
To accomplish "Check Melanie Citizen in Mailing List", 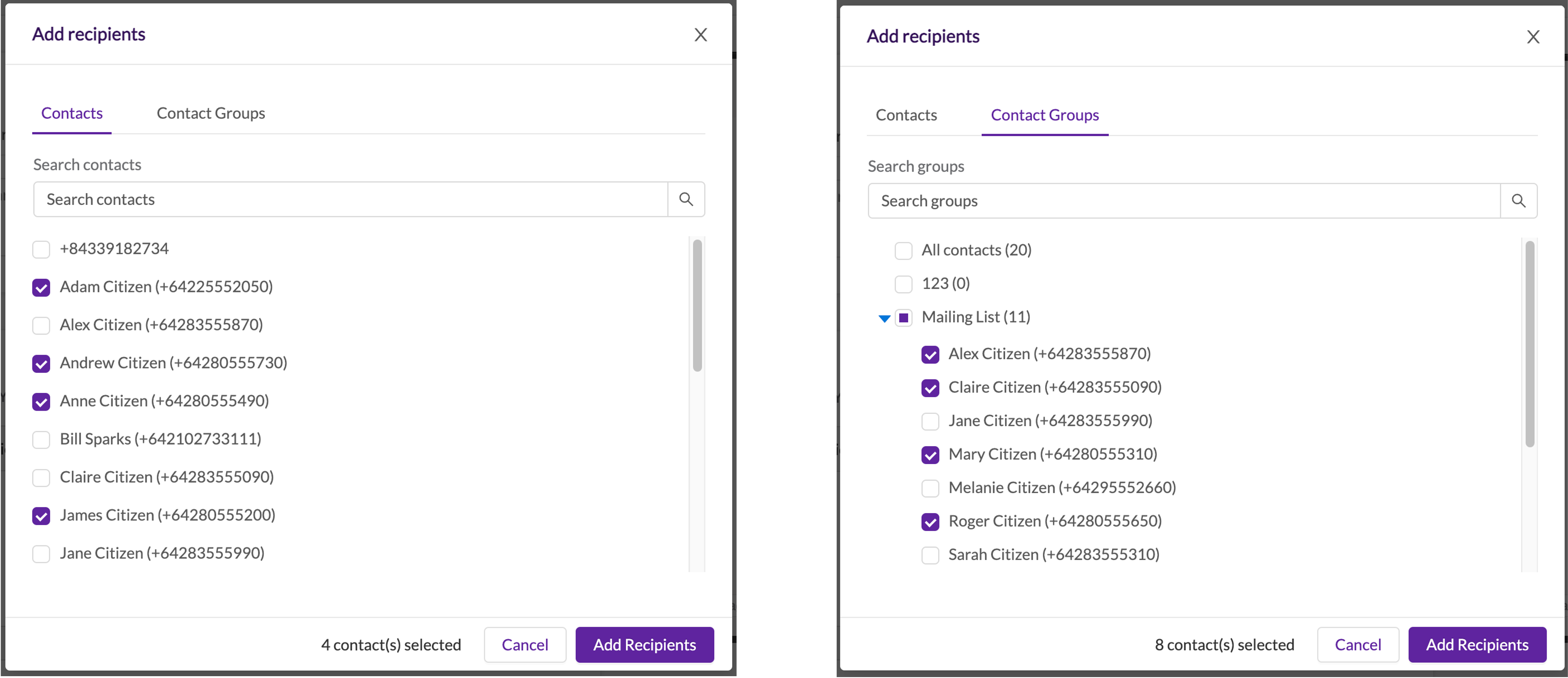I will tap(930, 489).
